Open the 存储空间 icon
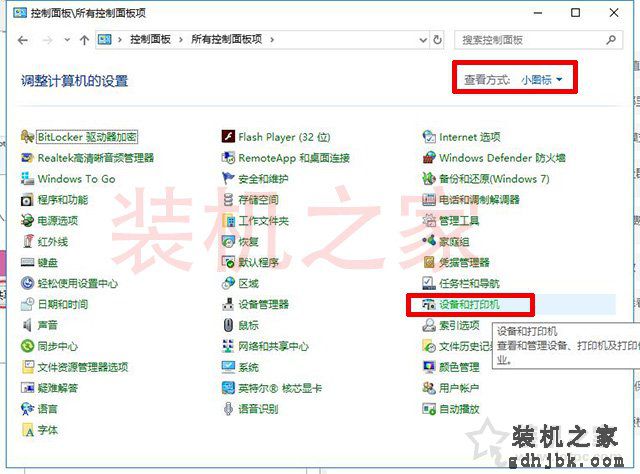Viewport: 640px width, 474px height. tap(228, 200)
